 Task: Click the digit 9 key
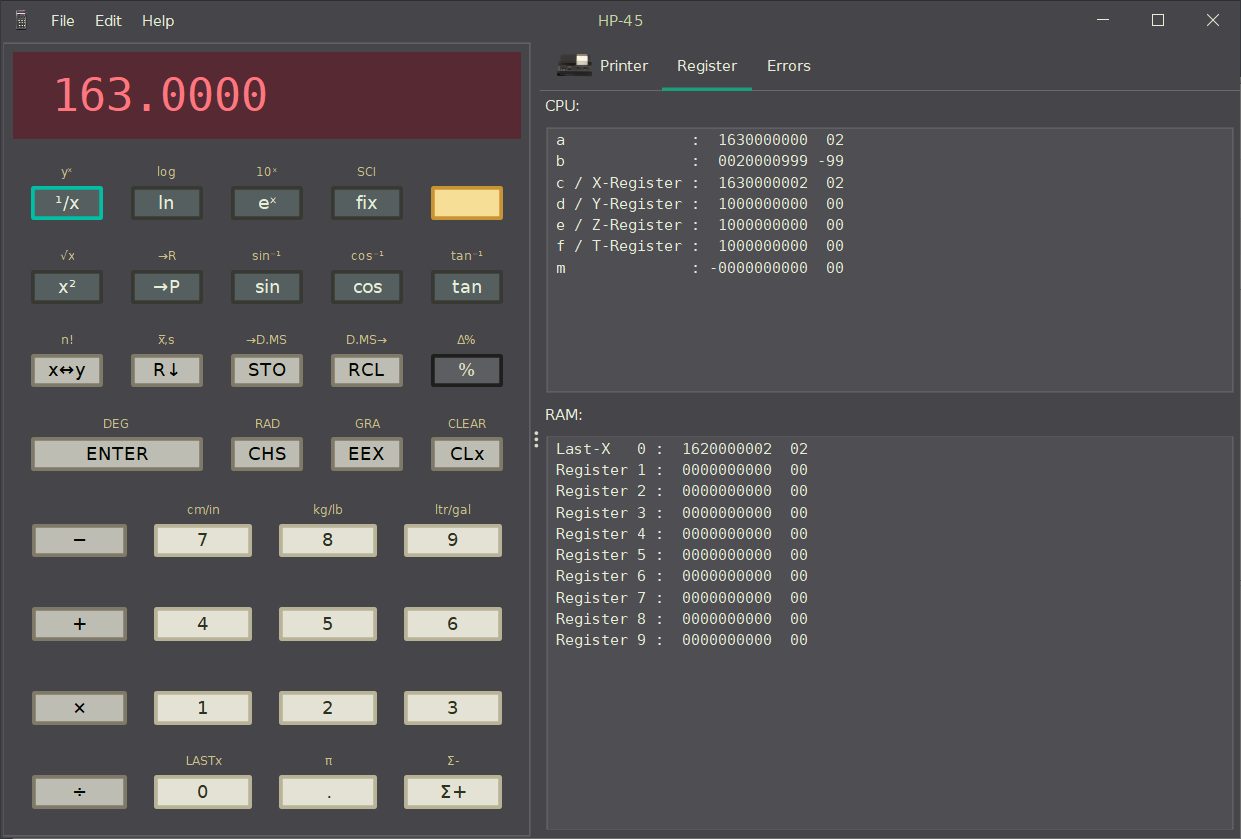coord(453,540)
